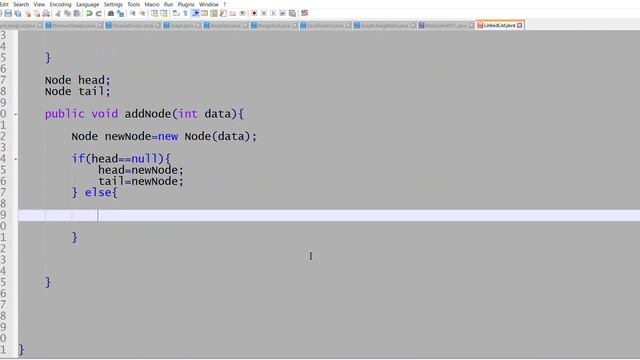This screenshot has width=640, height=360.
Task: Click the Save All toolbar icon
Action: [18, 13]
